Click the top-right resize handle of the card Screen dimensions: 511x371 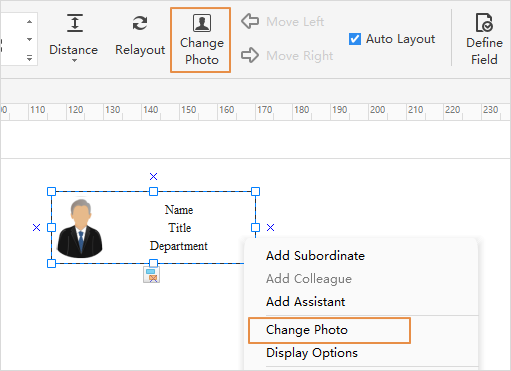[x=255, y=191]
